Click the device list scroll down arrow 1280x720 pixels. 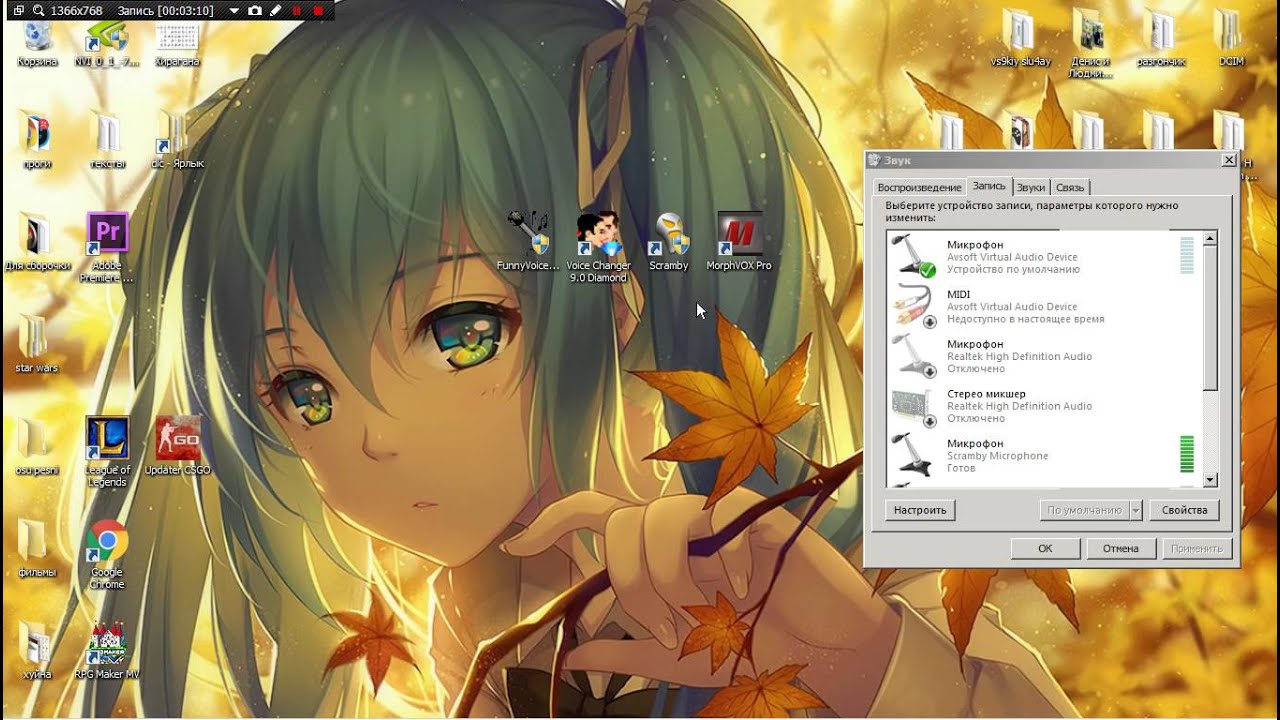click(1210, 480)
